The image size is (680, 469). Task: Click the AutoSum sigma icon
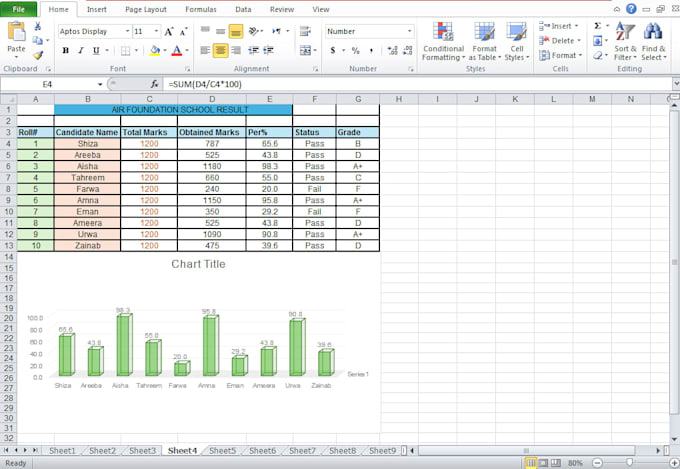(x=598, y=26)
